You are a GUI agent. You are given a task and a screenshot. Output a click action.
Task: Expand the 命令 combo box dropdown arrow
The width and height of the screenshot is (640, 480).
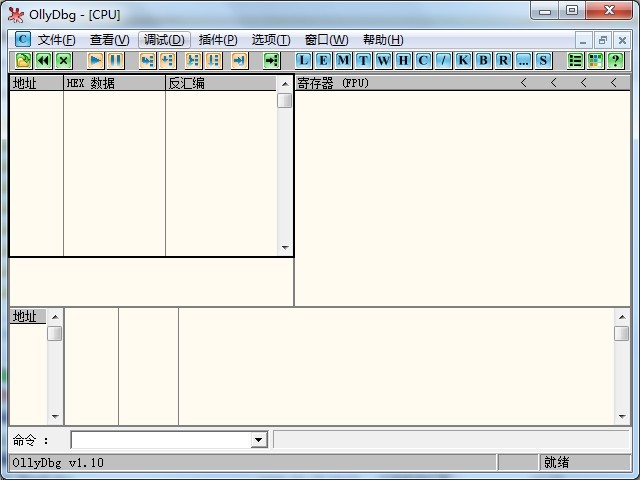(x=258, y=440)
